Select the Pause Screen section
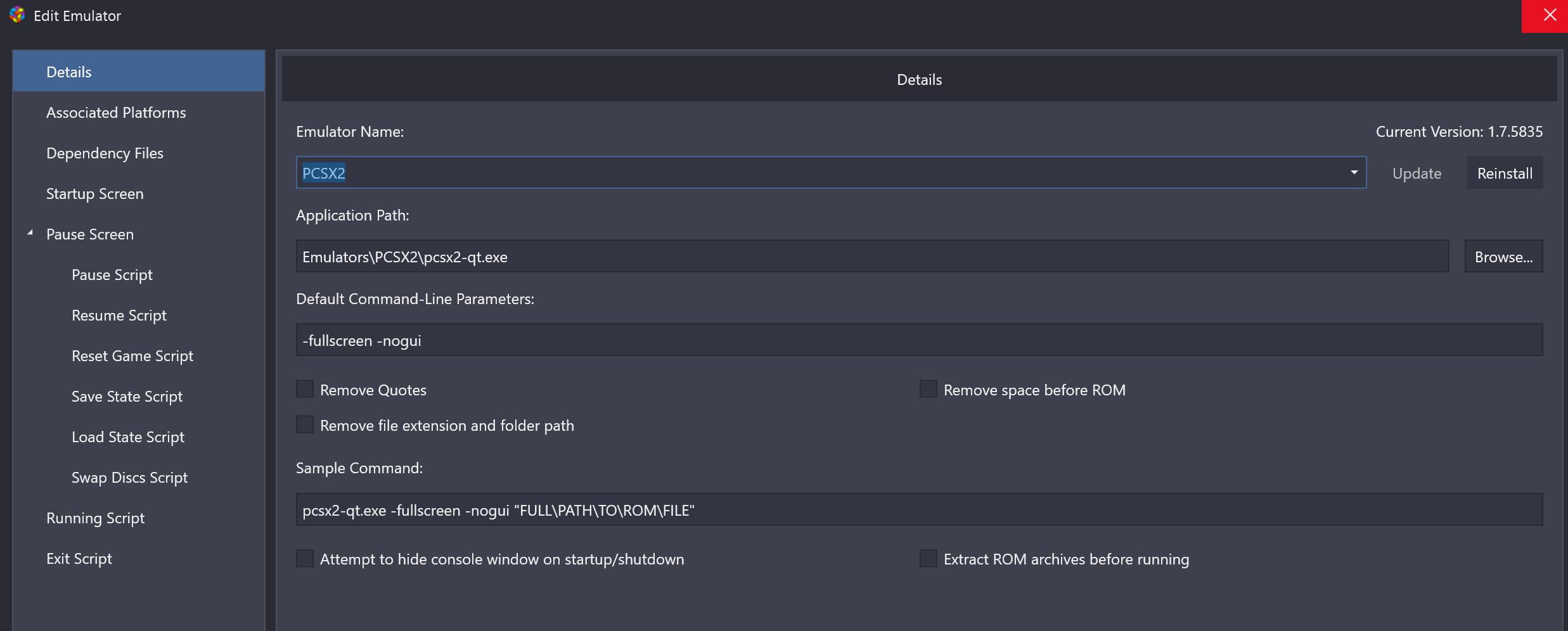Screen dimensions: 1568x631 [x=139, y=234]
